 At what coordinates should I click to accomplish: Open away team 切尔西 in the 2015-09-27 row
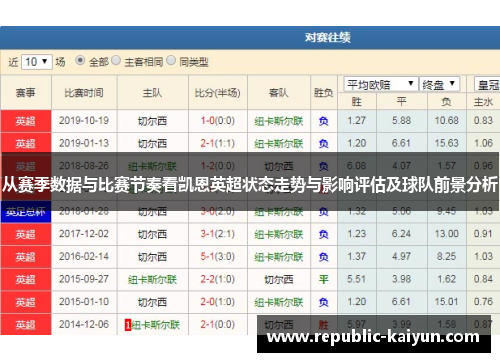[279, 280]
